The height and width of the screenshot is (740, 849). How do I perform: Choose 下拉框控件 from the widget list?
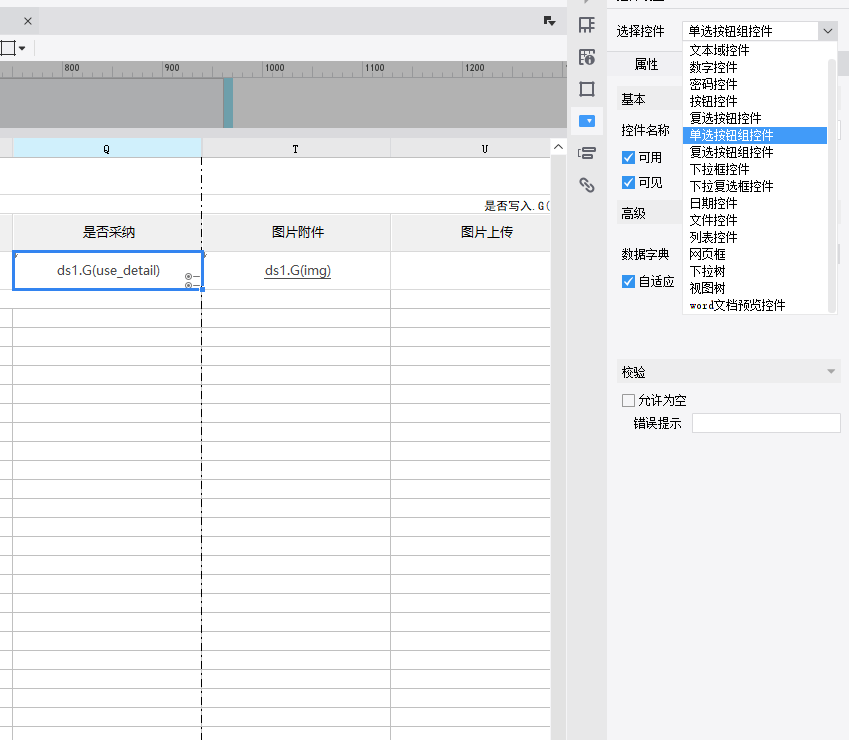(x=719, y=169)
